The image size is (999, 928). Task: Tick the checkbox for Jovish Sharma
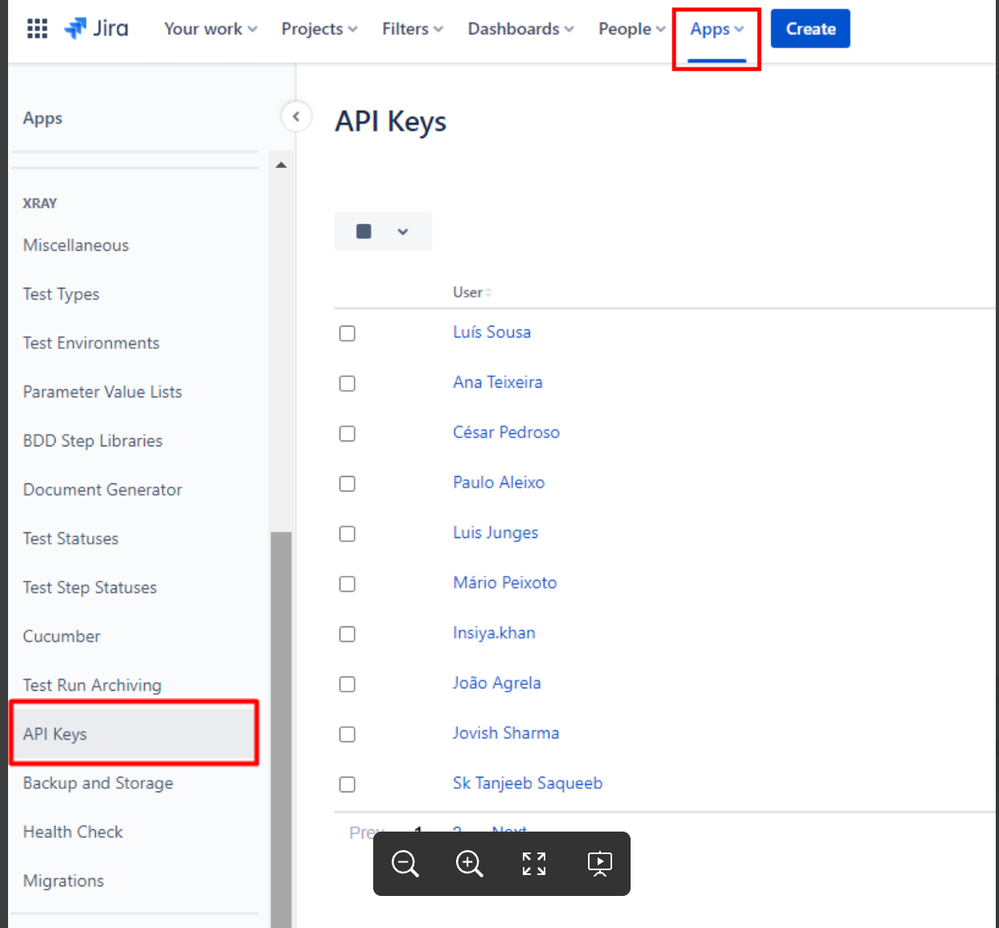coord(347,734)
